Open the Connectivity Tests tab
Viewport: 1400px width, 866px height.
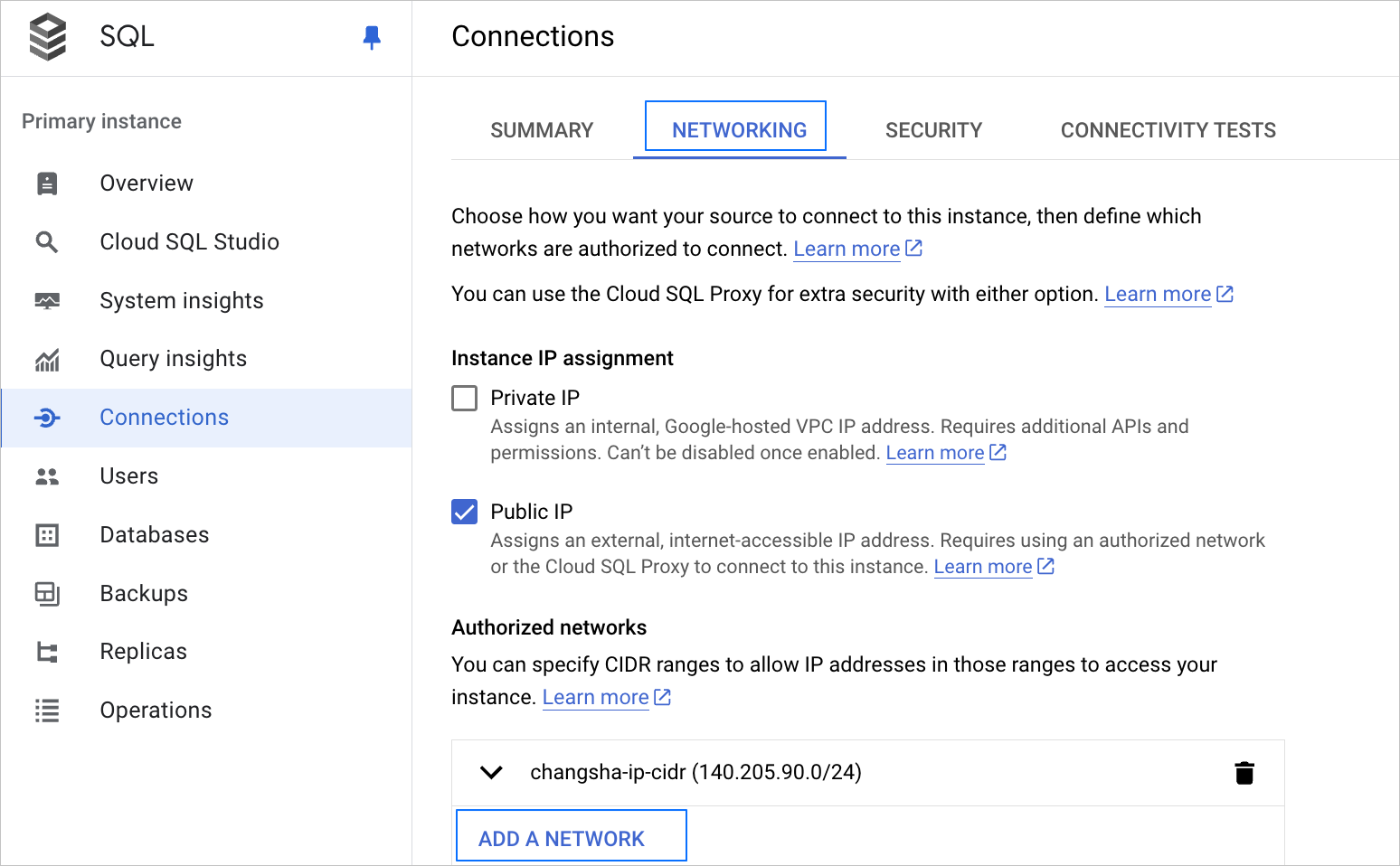(1168, 130)
